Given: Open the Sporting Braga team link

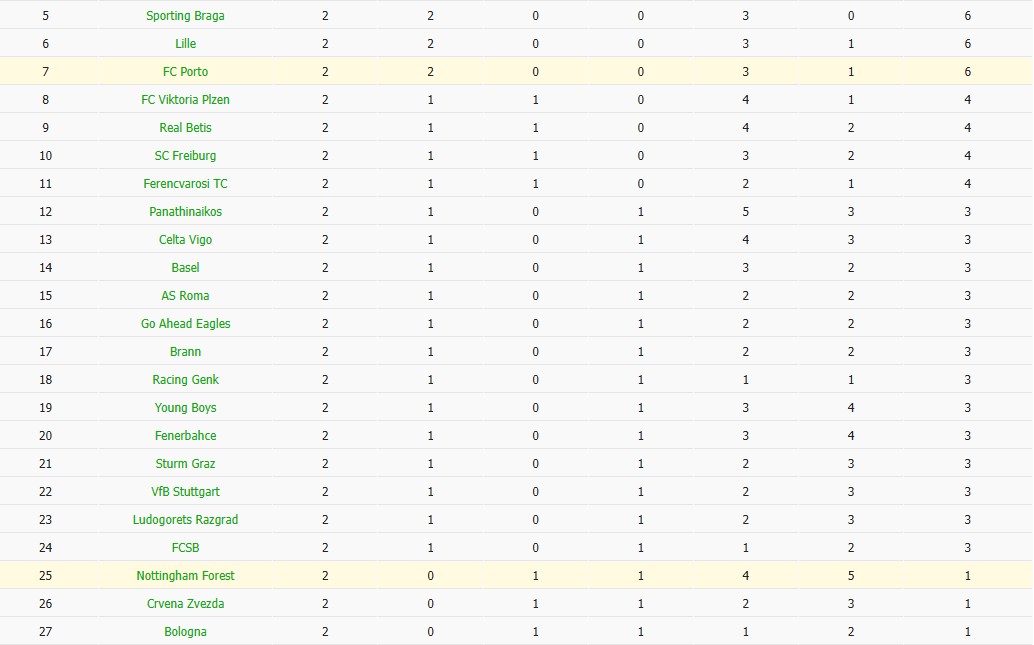Looking at the screenshot, I should (x=185, y=16).
